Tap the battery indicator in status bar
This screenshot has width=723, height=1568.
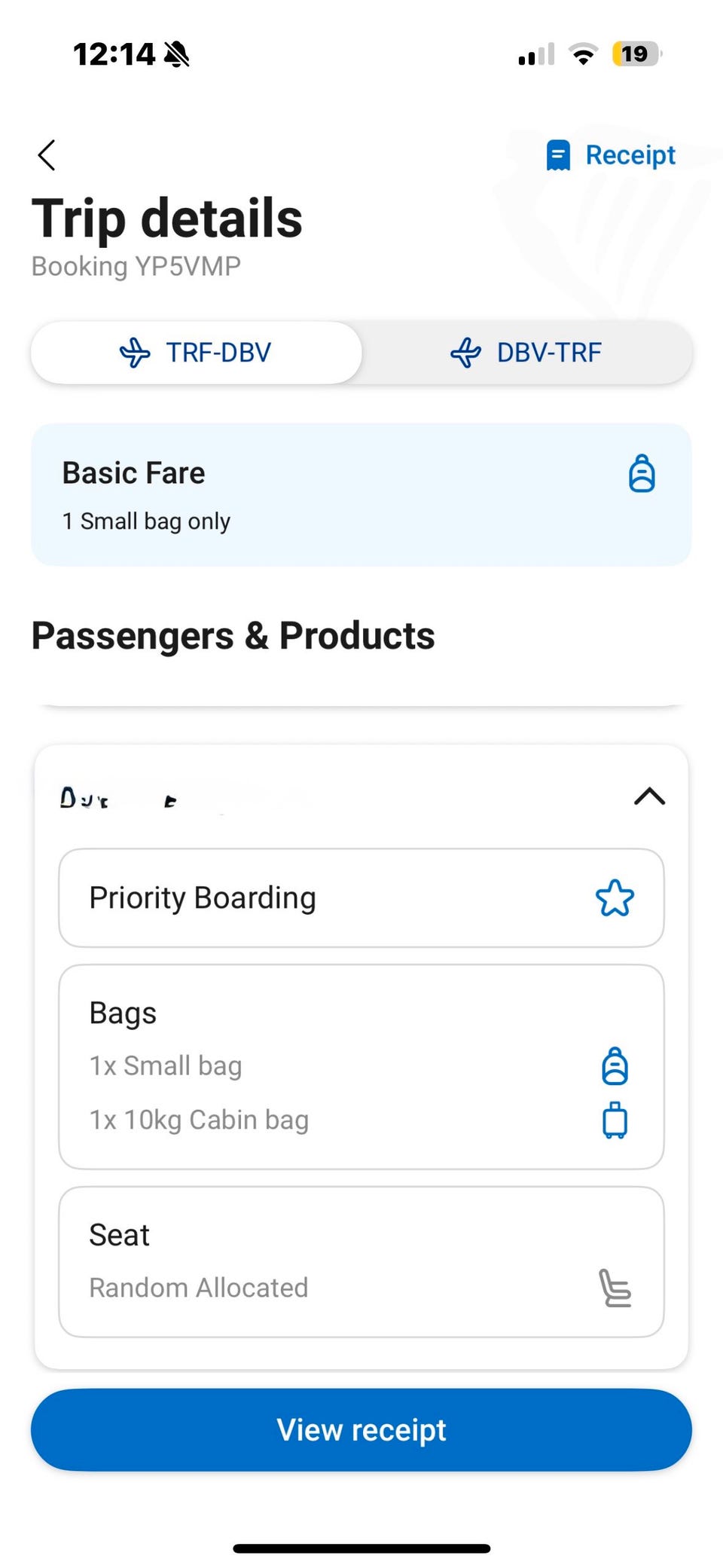coord(636,54)
